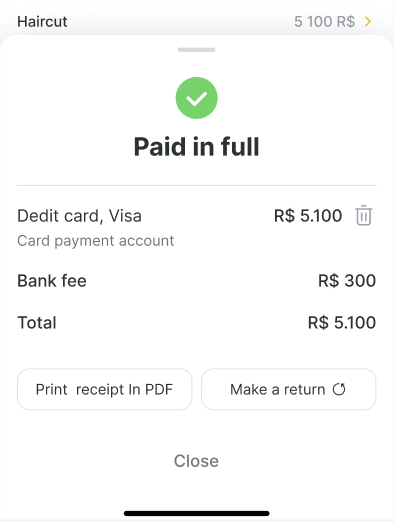Screen dimensions: 394x522
Task: Open Haircut details via yellow chevron
Action: click(368, 22)
